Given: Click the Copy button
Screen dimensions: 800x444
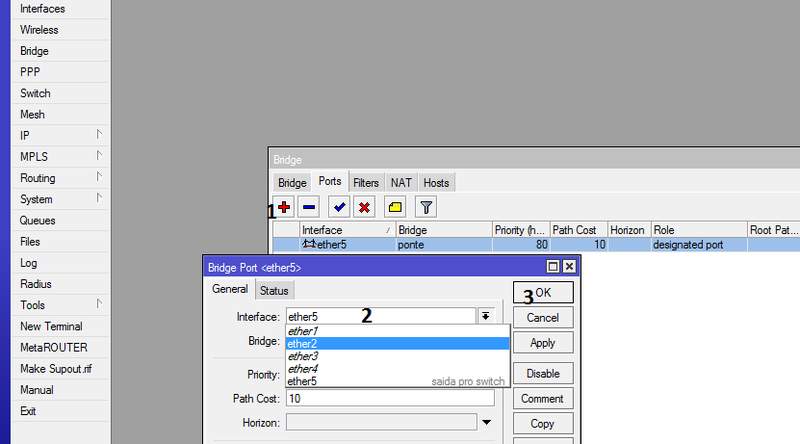Looking at the screenshot, I should point(543,424).
